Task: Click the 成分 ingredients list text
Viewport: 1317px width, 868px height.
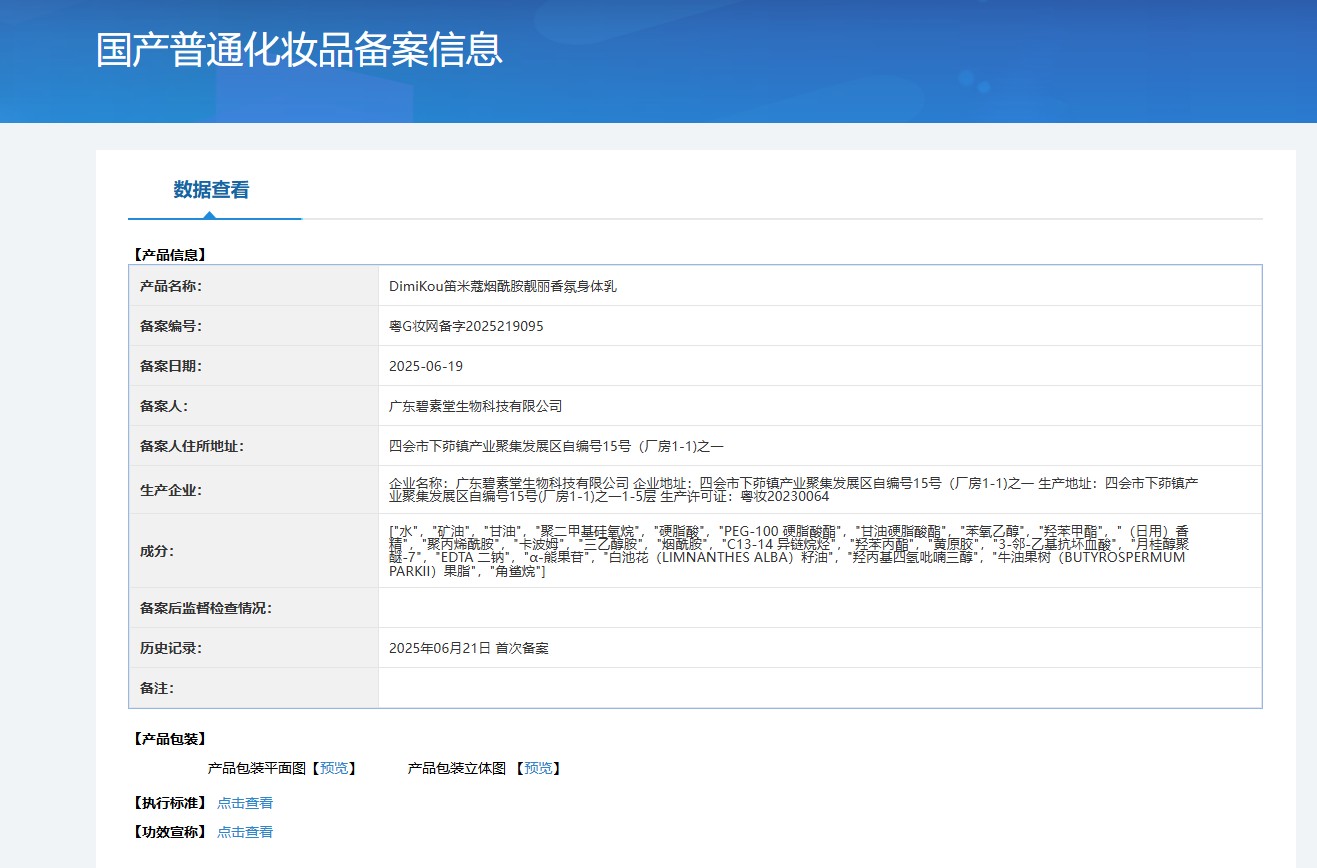Action: point(788,551)
